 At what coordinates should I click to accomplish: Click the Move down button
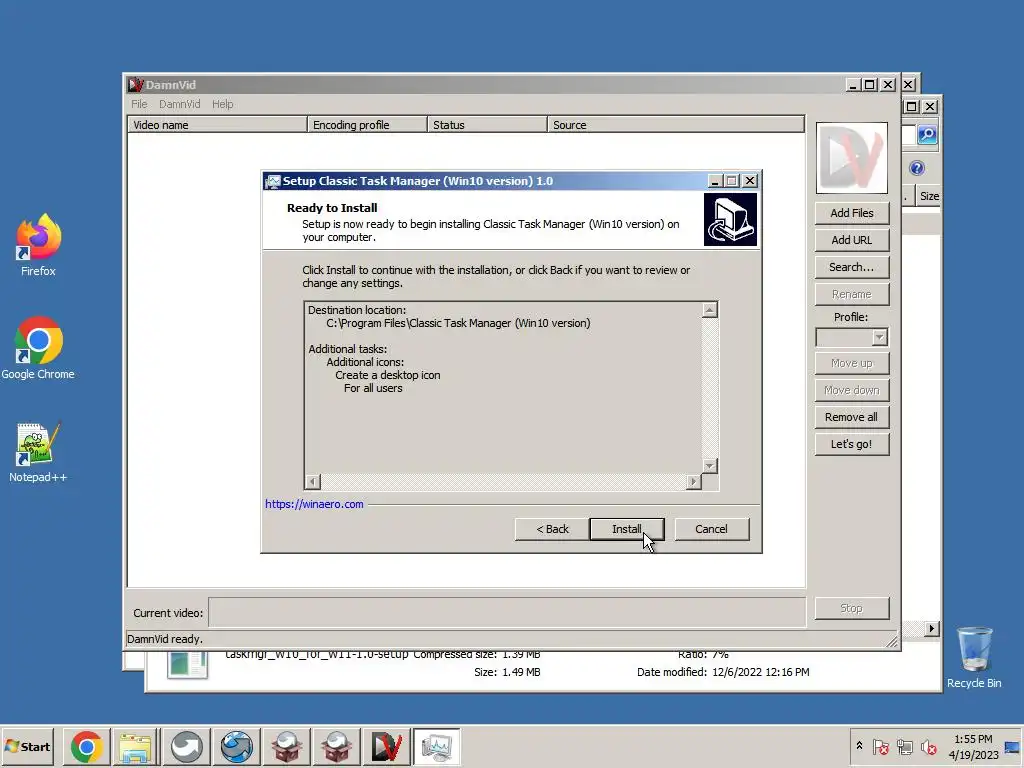[x=852, y=391]
